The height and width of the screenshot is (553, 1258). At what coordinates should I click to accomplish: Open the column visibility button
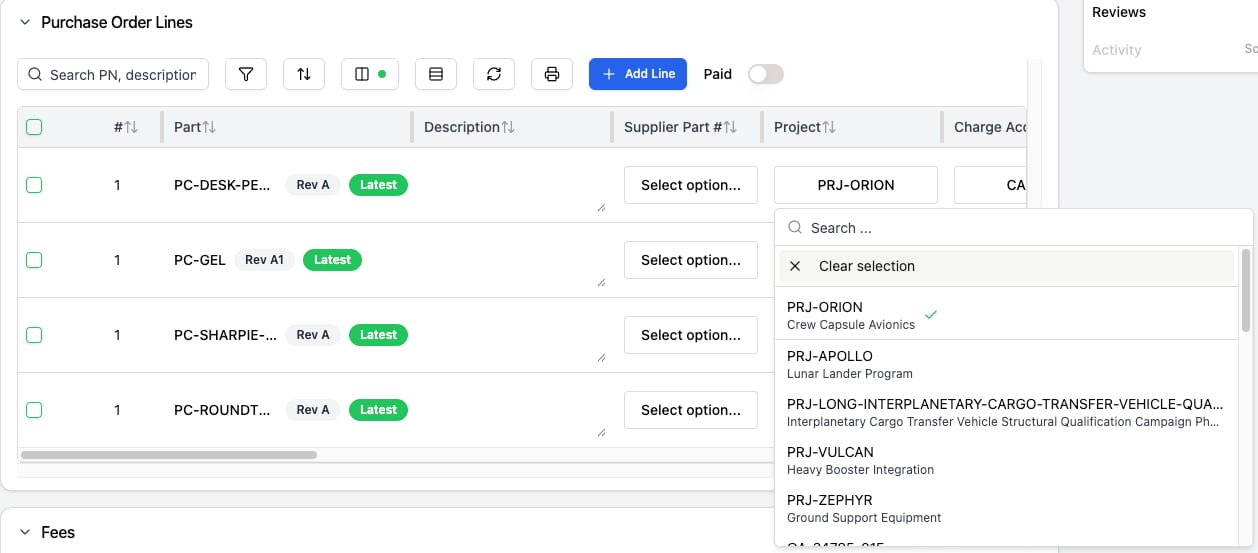pos(370,74)
